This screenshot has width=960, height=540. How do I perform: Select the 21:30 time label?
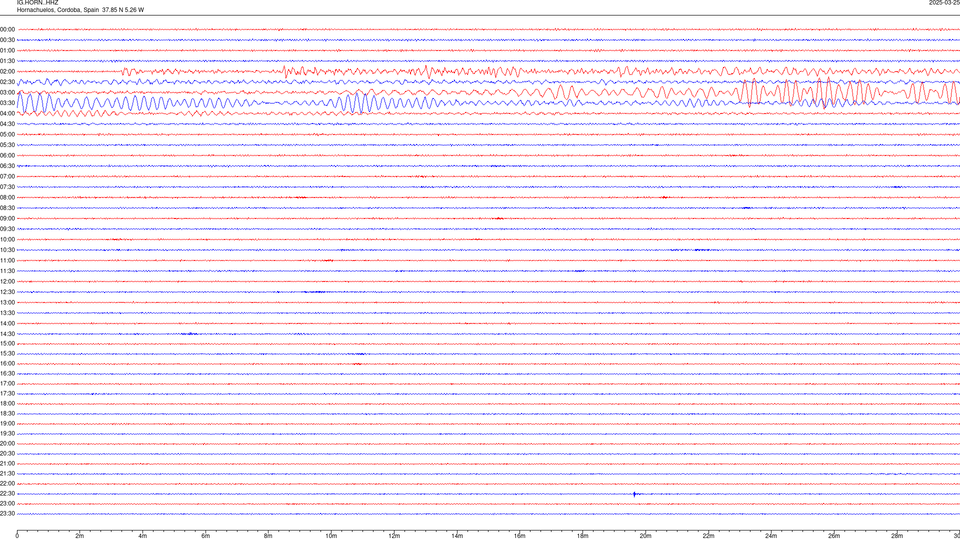[x=7, y=473]
